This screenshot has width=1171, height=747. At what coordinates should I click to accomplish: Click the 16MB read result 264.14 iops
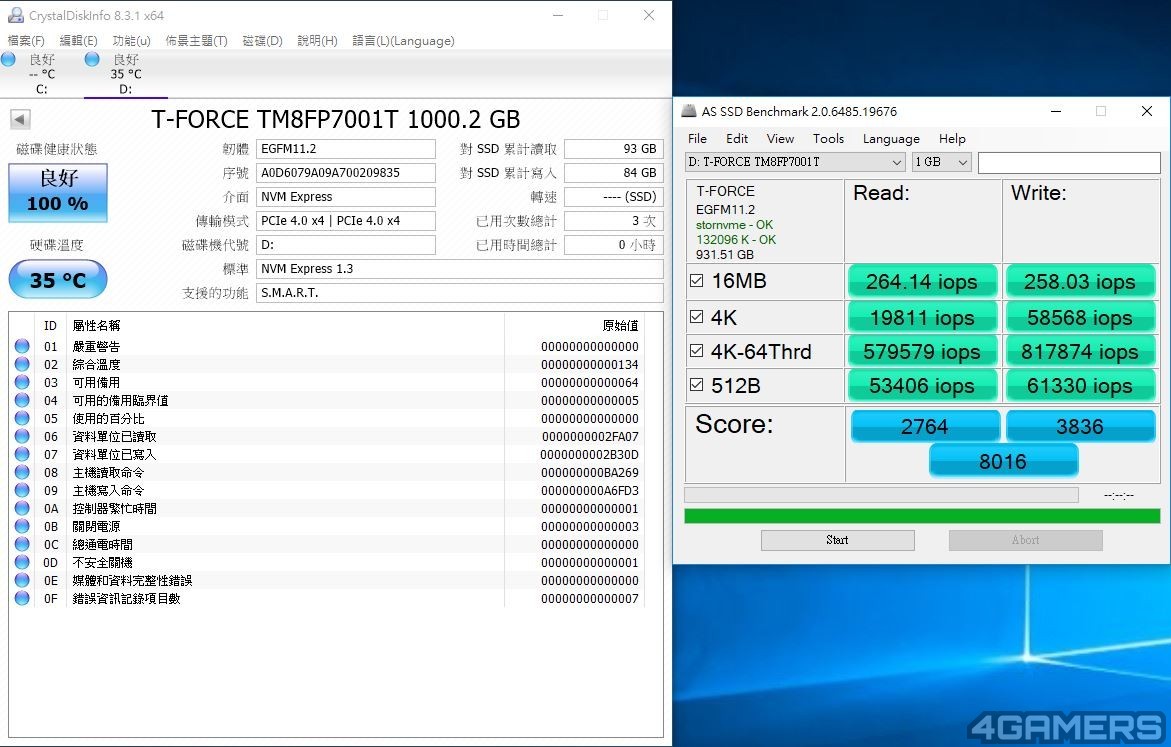[922, 282]
